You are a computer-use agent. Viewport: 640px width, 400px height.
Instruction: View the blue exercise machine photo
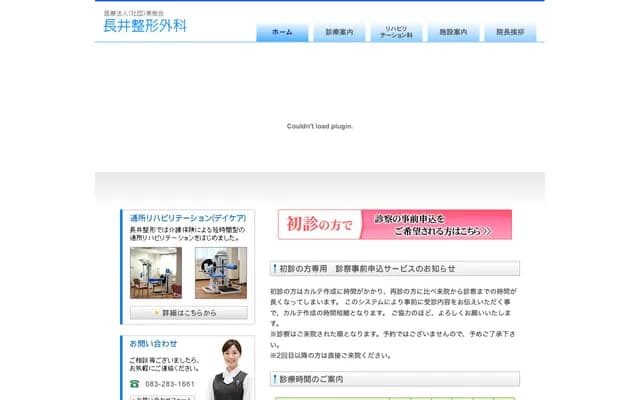221,273
